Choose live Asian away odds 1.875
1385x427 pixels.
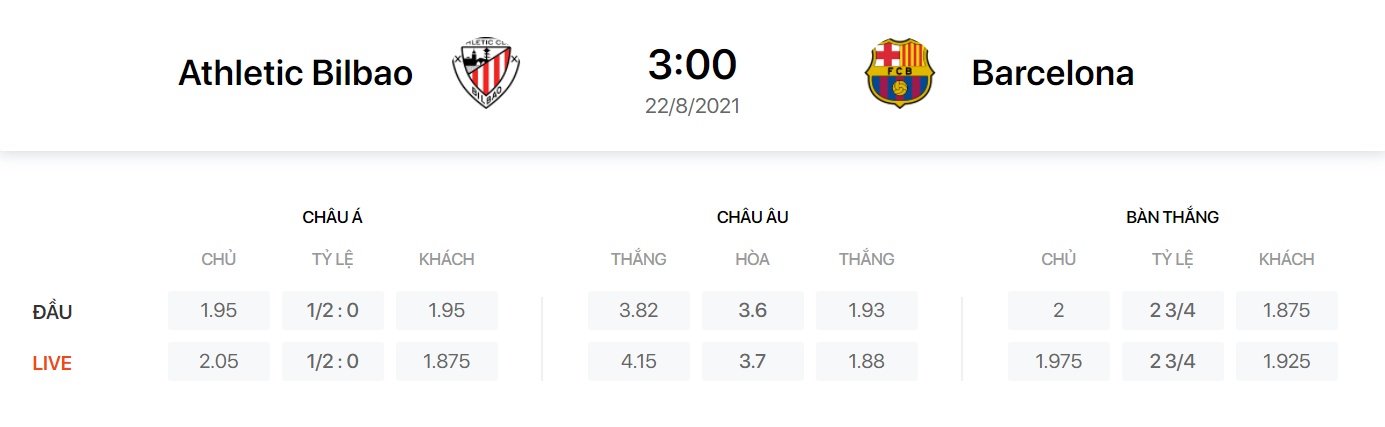click(x=446, y=361)
